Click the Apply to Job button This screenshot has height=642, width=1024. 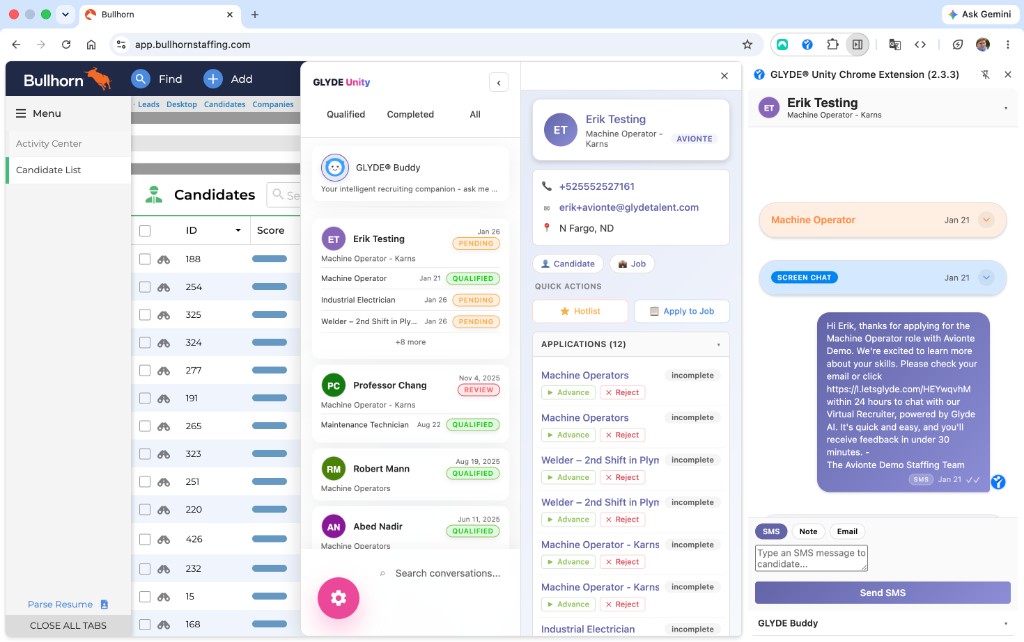(682, 312)
